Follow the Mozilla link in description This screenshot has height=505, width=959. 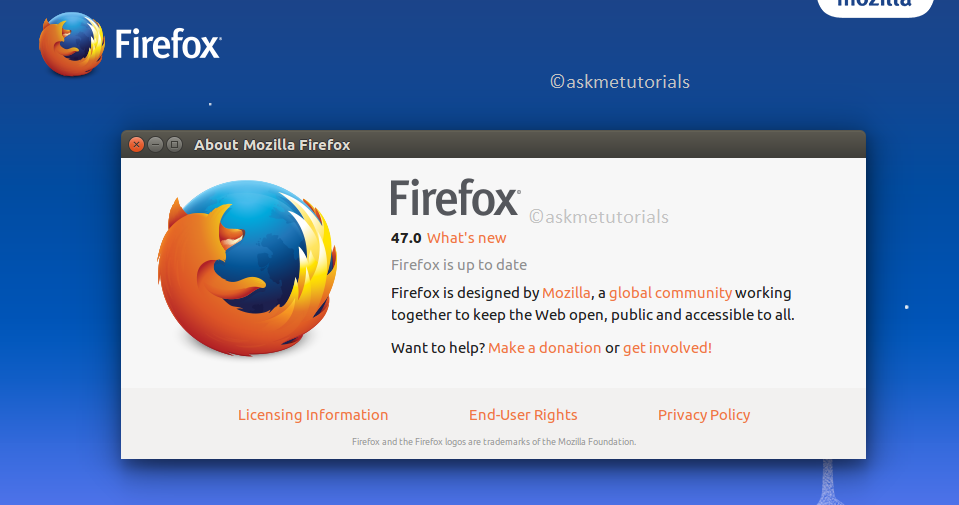point(566,293)
